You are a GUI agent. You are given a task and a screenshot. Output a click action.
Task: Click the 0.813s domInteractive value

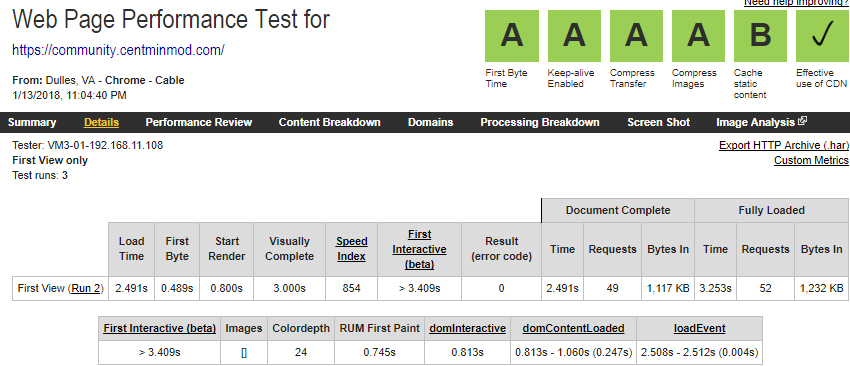pos(467,352)
